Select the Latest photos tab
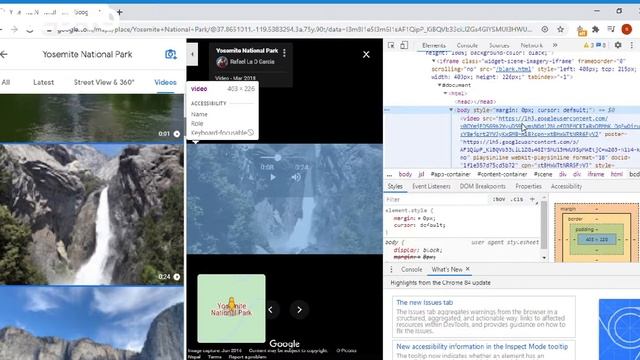Image resolution: width=640 pixels, height=360 pixels. tap(43, 82)
